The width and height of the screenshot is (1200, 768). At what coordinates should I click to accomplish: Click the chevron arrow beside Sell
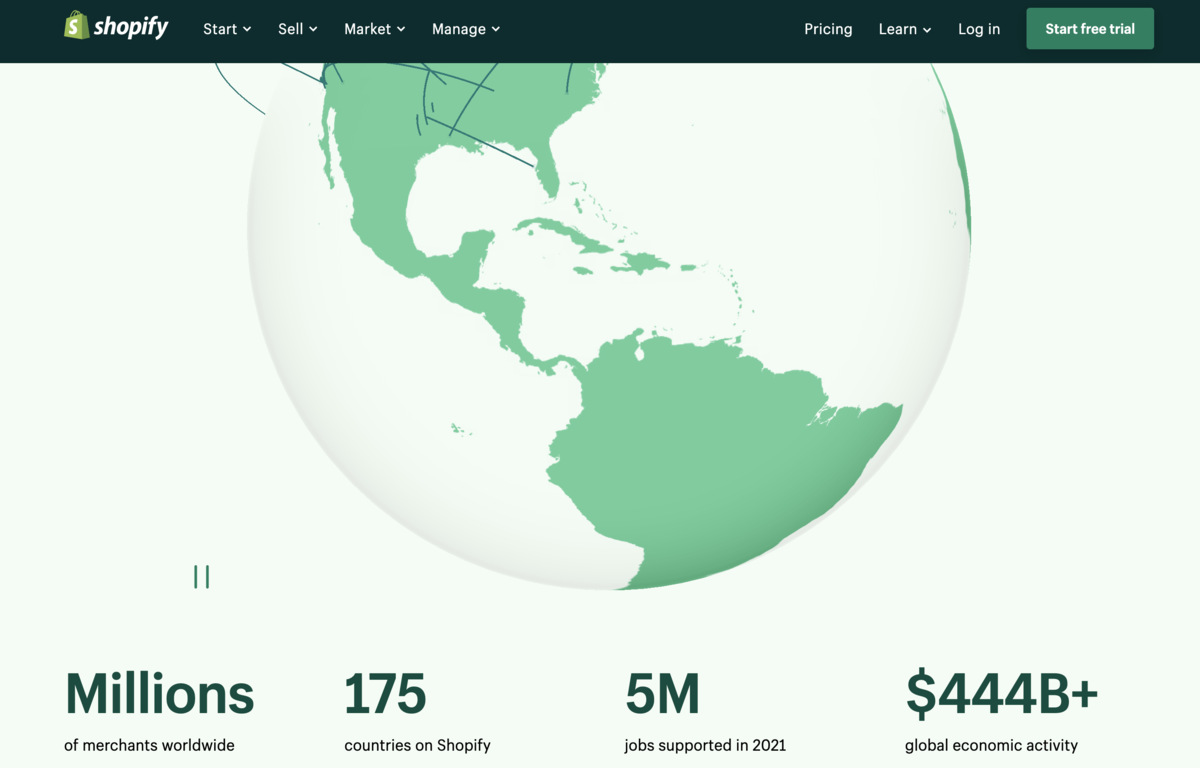(313, 30)
